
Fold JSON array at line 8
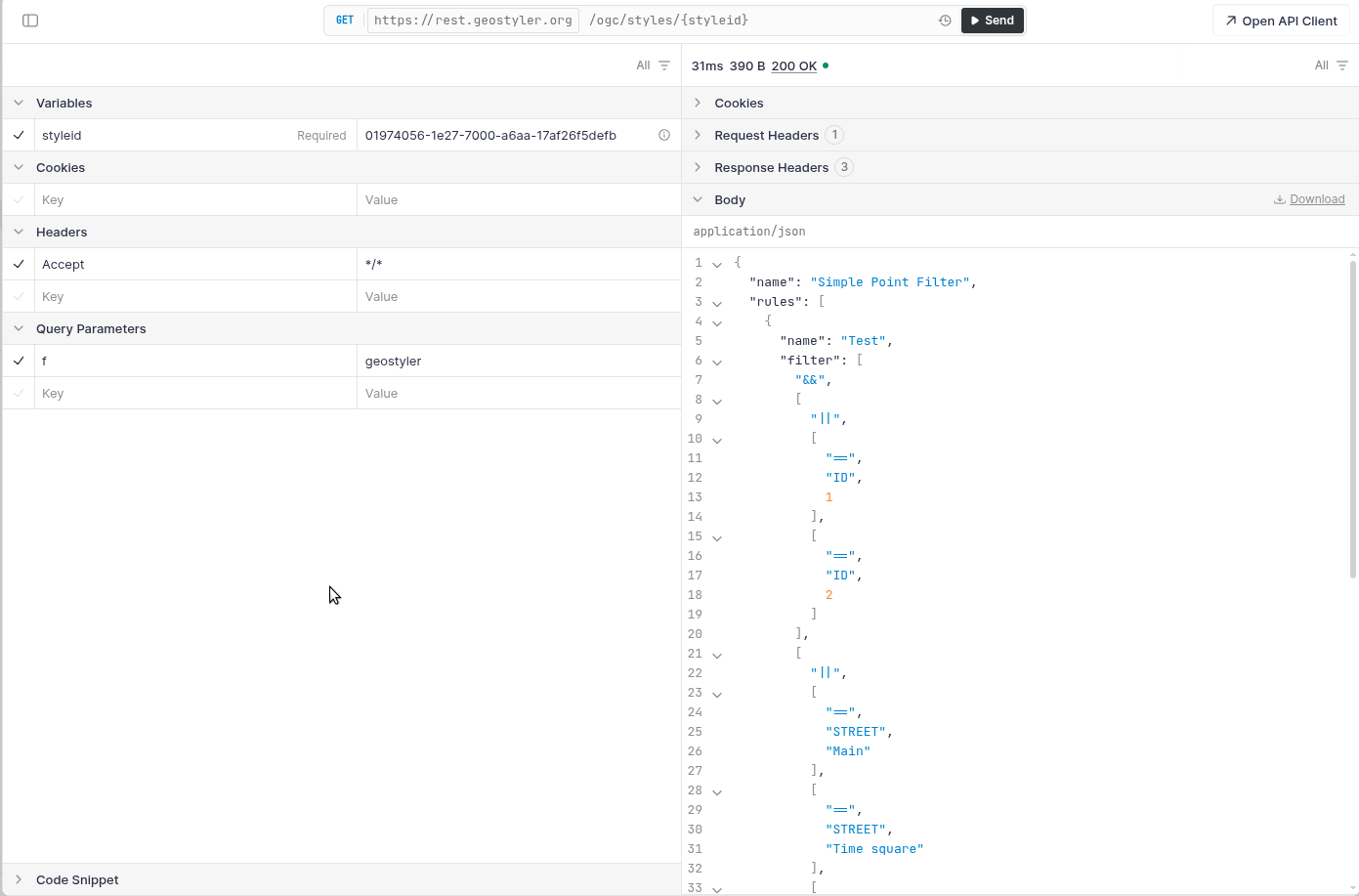pos(717,401)
